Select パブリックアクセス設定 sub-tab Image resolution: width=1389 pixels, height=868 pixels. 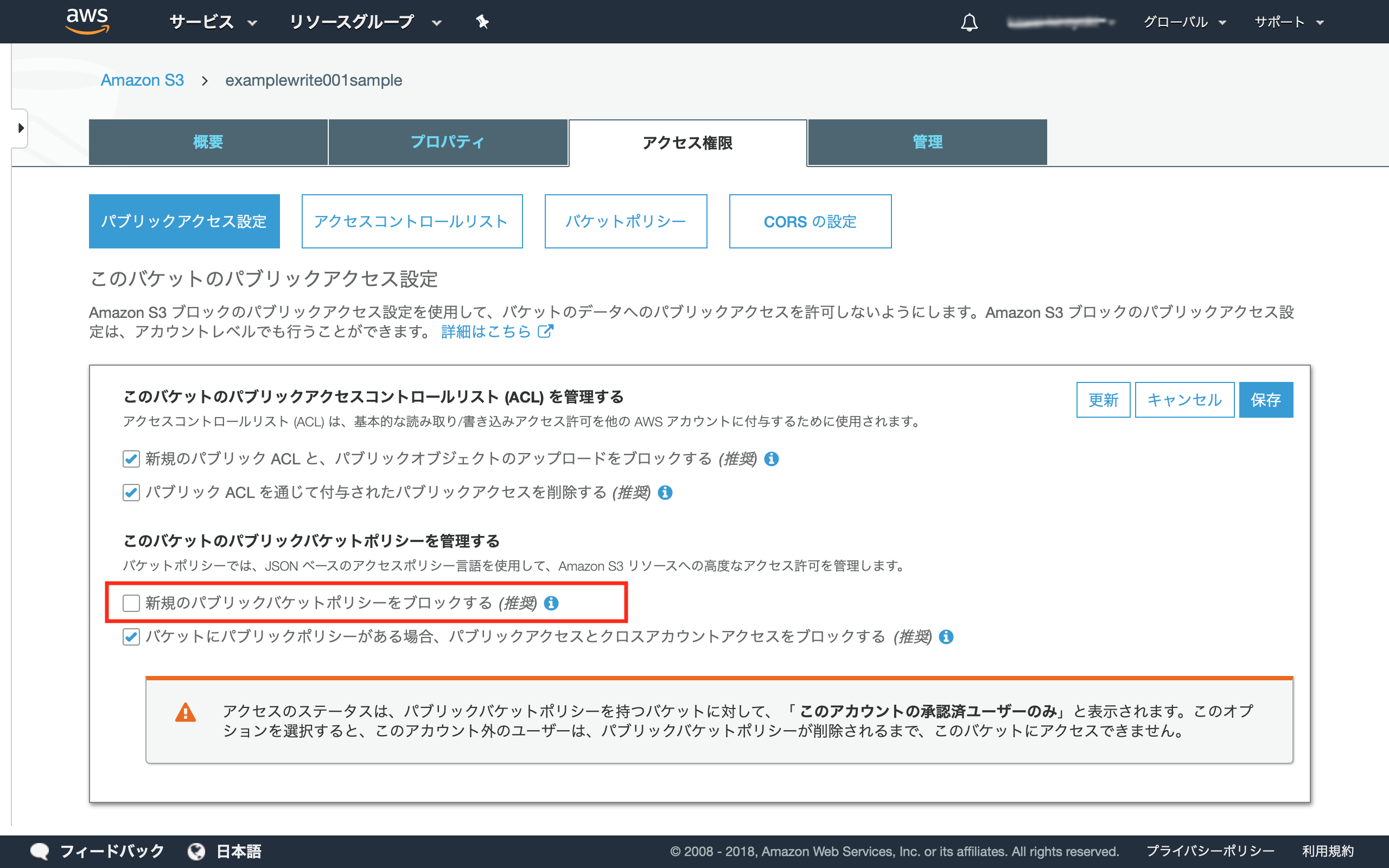point(184,221)
